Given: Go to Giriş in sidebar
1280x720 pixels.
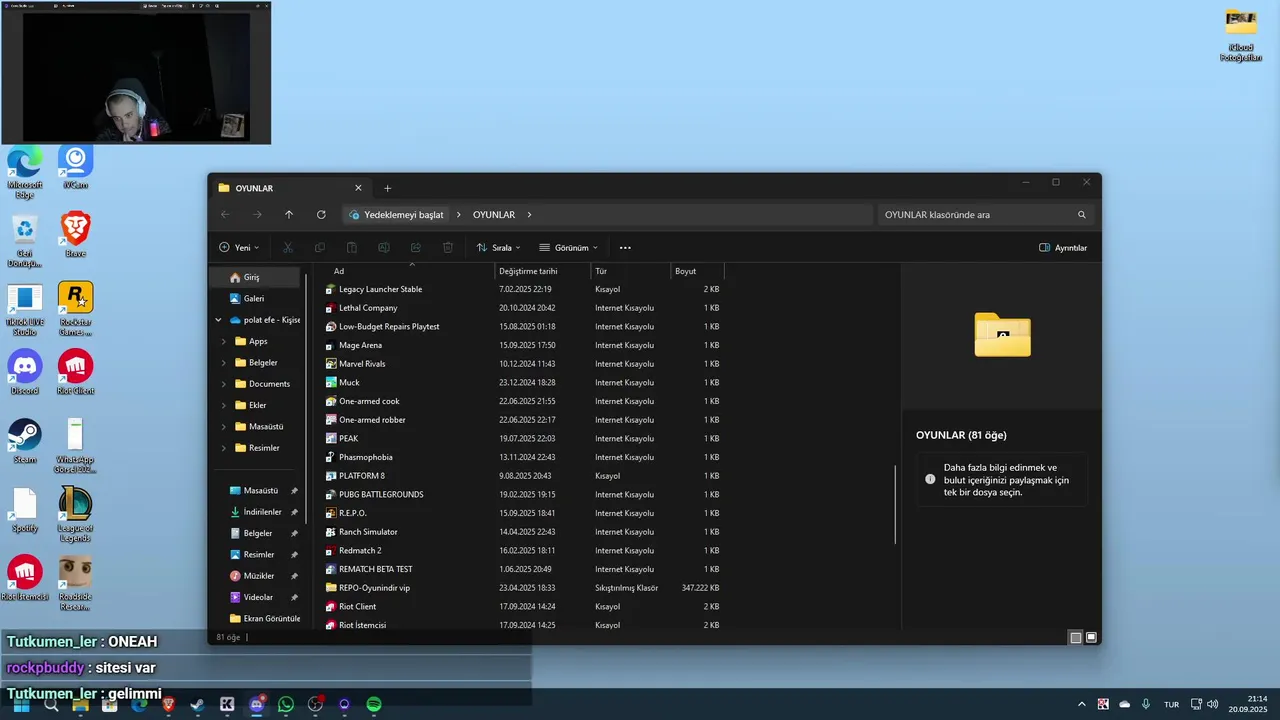Looking at the screenshot, I should [255, 277].
